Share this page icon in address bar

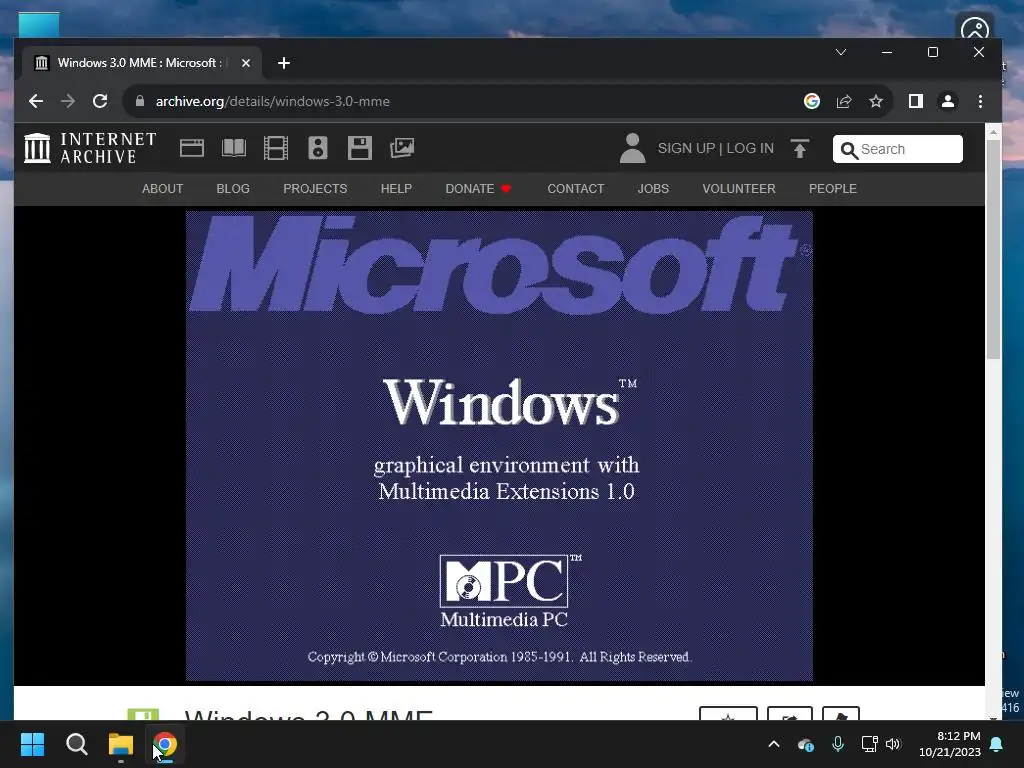pyautogui.click(x=844, y=101)
